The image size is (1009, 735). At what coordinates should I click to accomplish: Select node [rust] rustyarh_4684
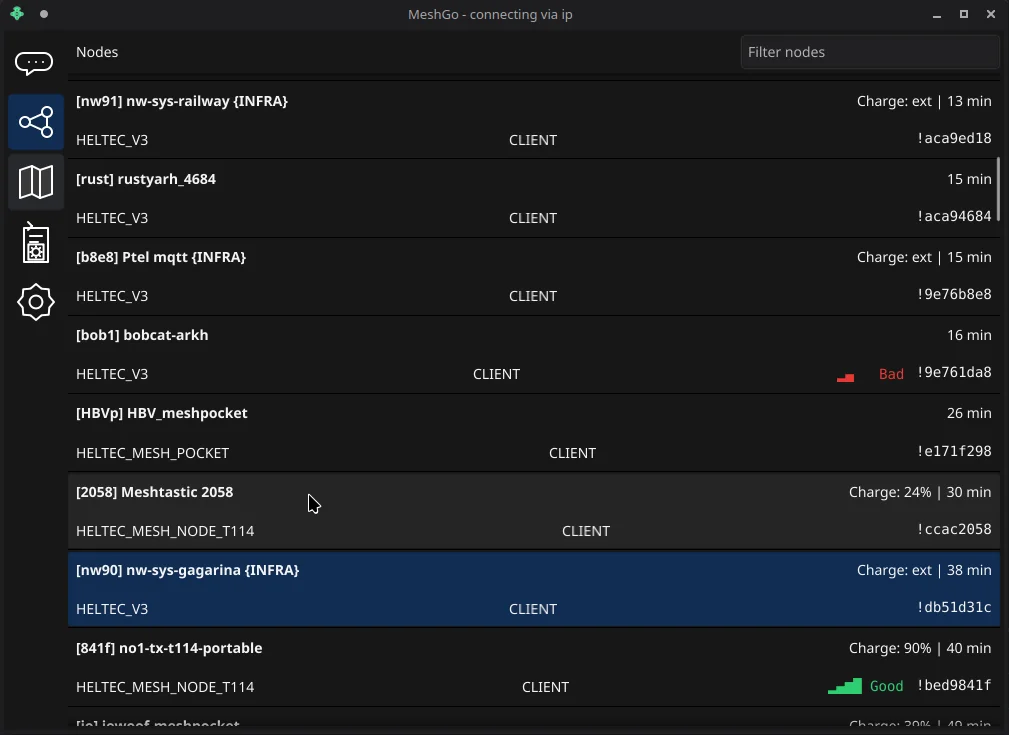click(534, 198)
